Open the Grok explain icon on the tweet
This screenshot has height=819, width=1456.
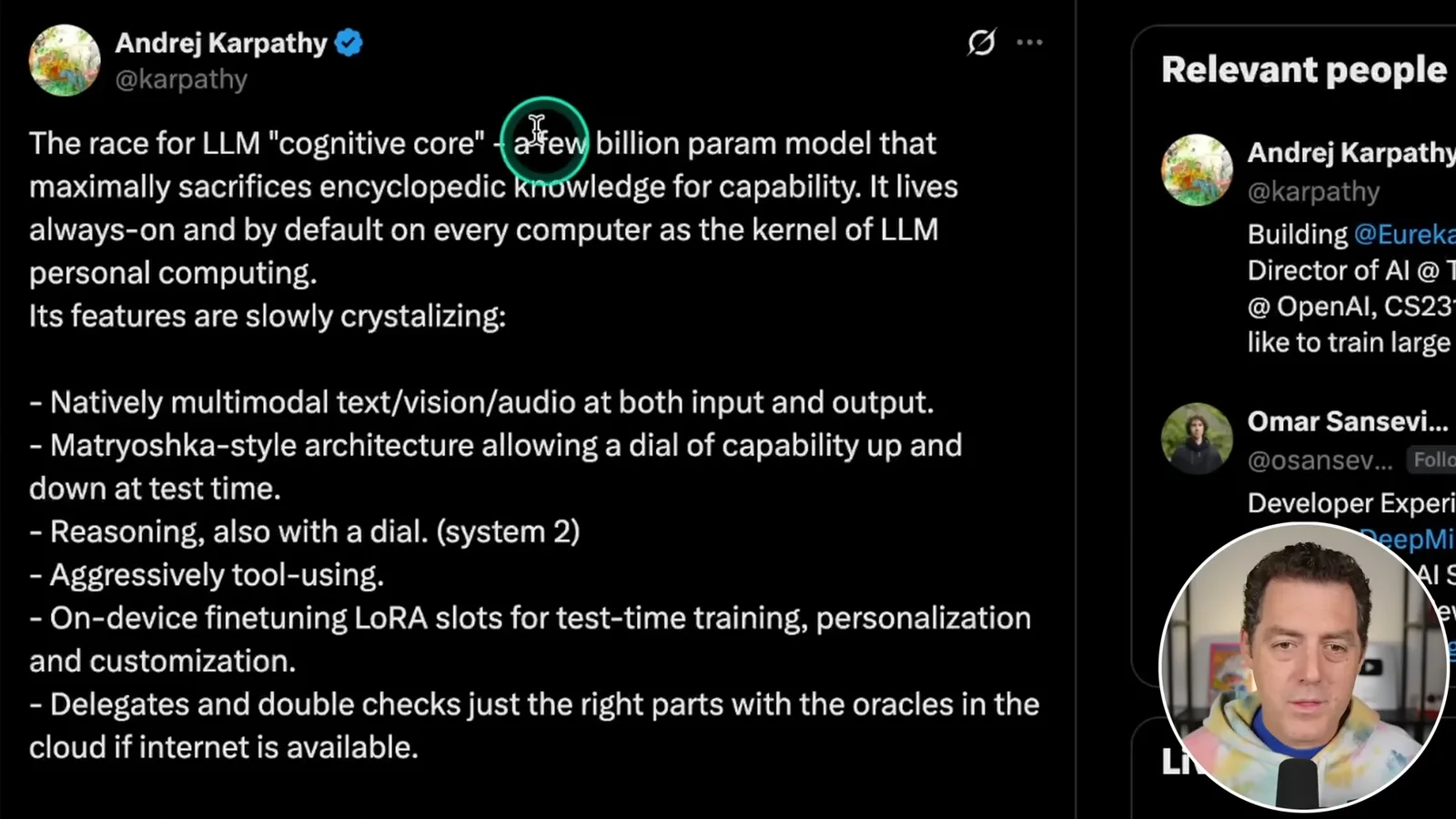click(981, 42)
